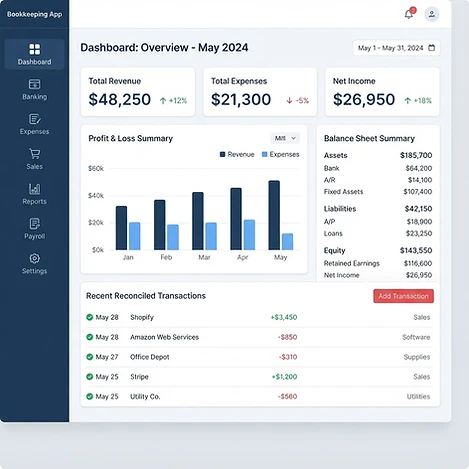Screen dimensions: 469x469
Task: Click the Apr revenue bar
Action: click(236, 219)
